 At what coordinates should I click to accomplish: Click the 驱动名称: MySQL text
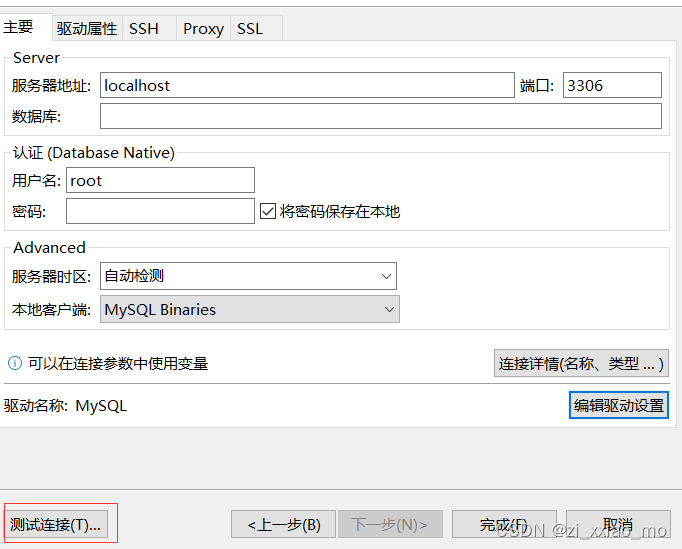pyautogui.click(x=65, y=406)
